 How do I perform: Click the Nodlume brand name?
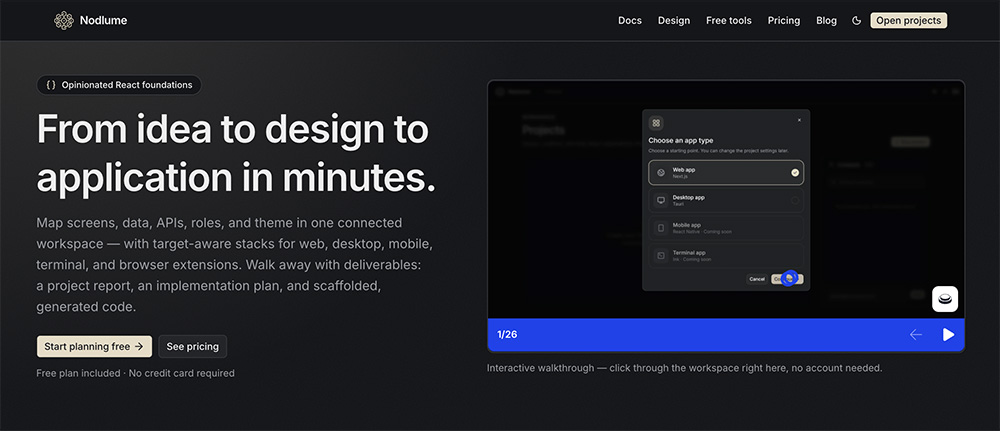[x=103, y=20]
